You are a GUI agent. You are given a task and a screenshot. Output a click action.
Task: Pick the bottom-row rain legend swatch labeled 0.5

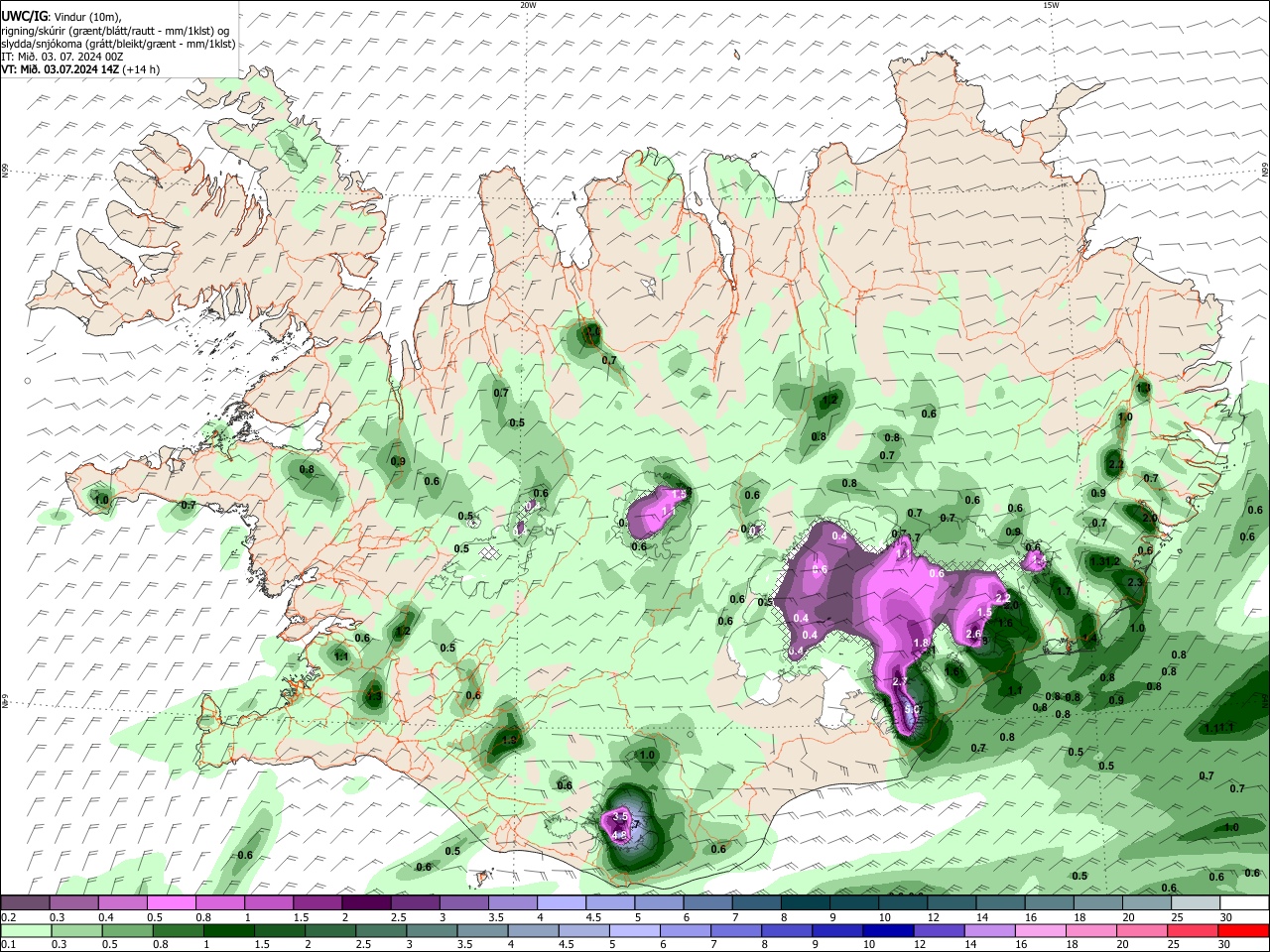pyautogui.click(x=128, y=931)
